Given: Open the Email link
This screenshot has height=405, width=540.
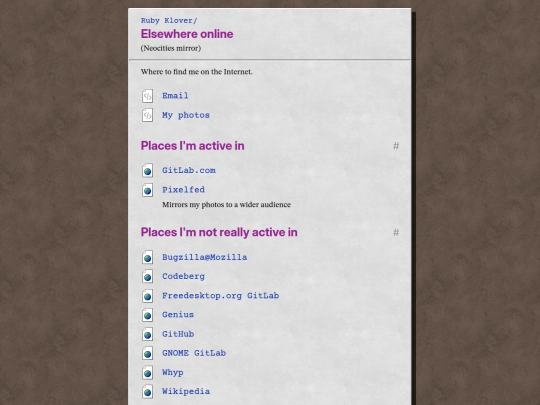Looking at the screenshot, I should click(x=175, y=95).
